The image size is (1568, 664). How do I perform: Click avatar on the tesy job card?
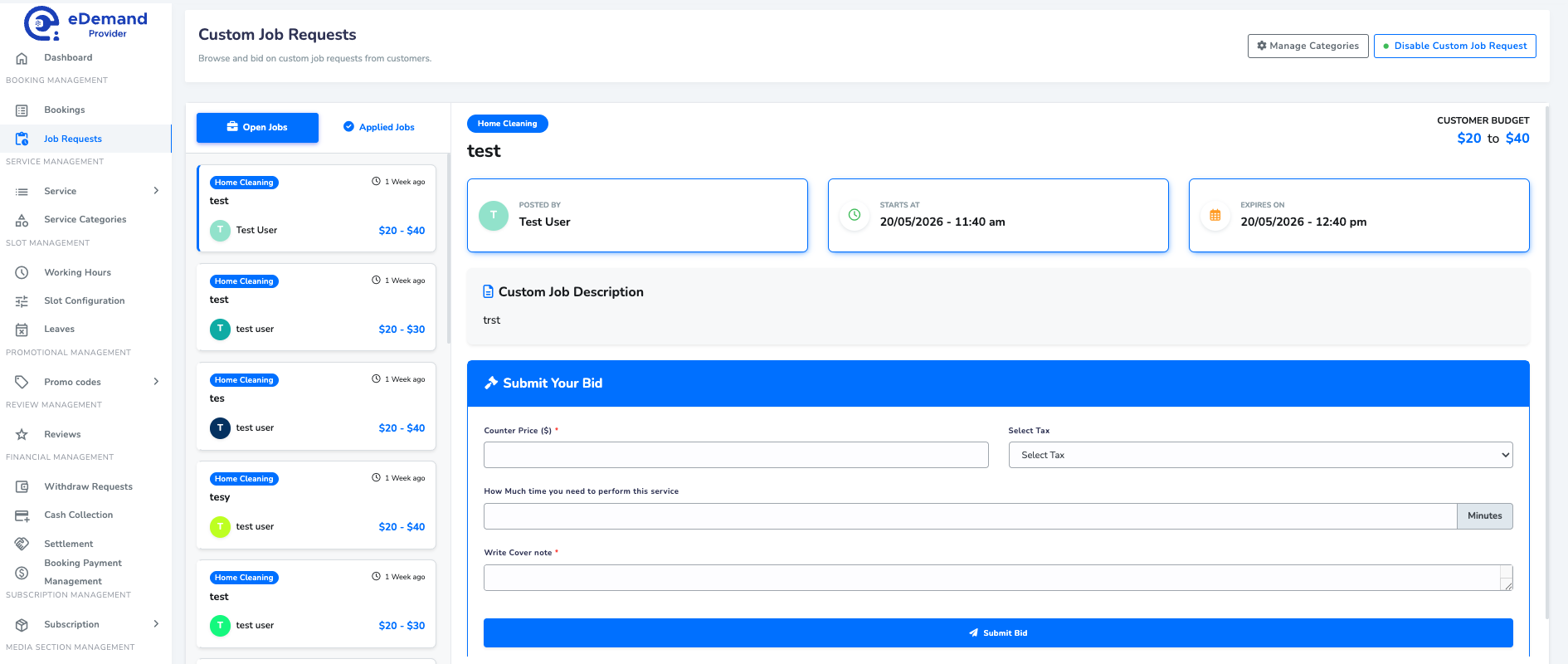coord(220,526)
